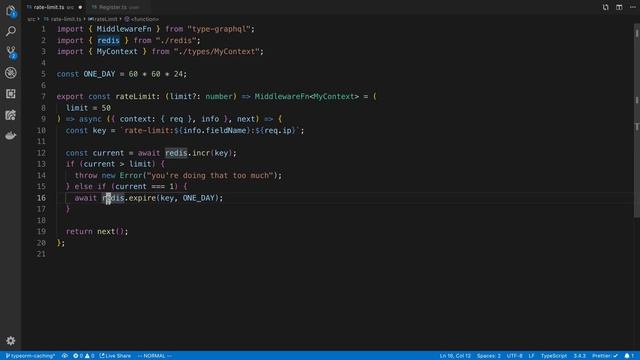Open the Manage gear at the activity bar bottom
The height and width of the screenshot is (360, 640).
(x=11, y=340)
